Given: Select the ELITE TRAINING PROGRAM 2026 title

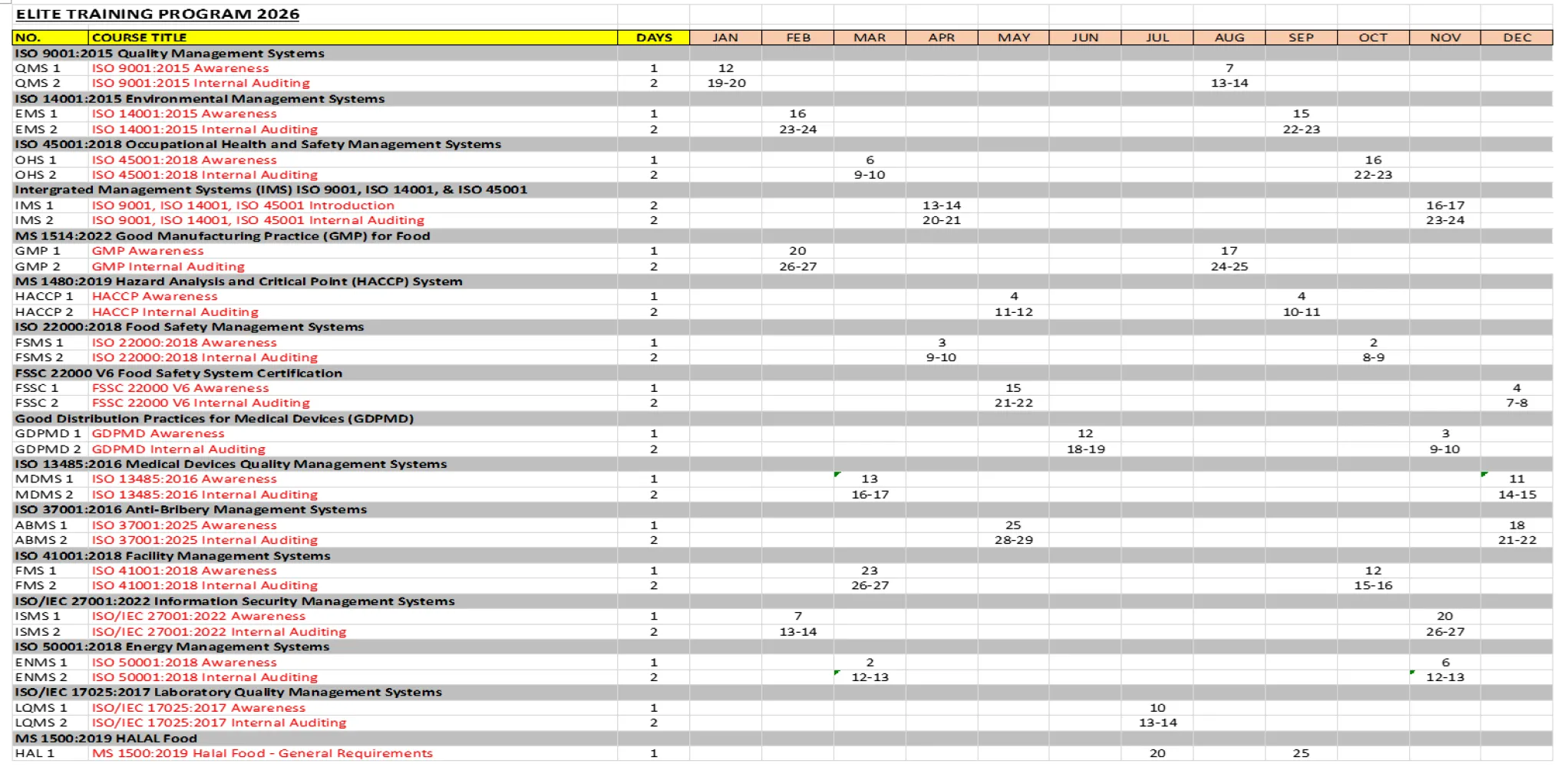Looking at the screenshot, I should point(157,14).
